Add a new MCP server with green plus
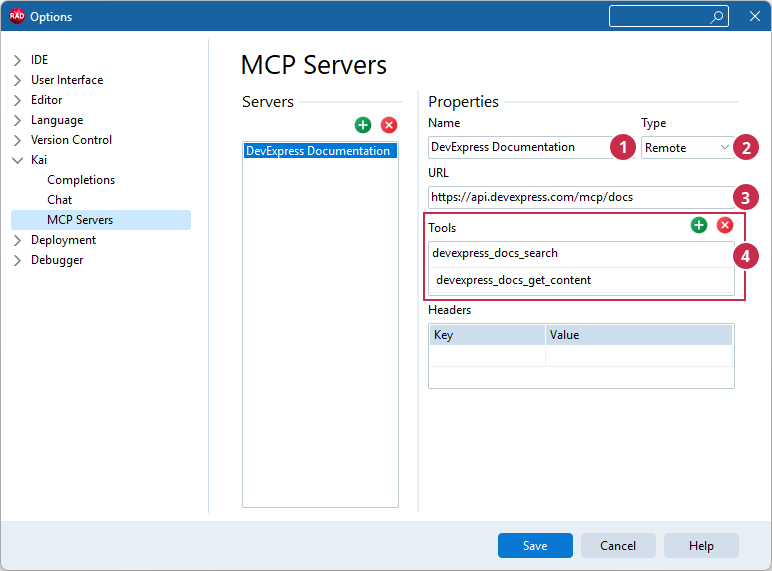The width and height of the screenshot is (772, 571). [x=363, y=125]
